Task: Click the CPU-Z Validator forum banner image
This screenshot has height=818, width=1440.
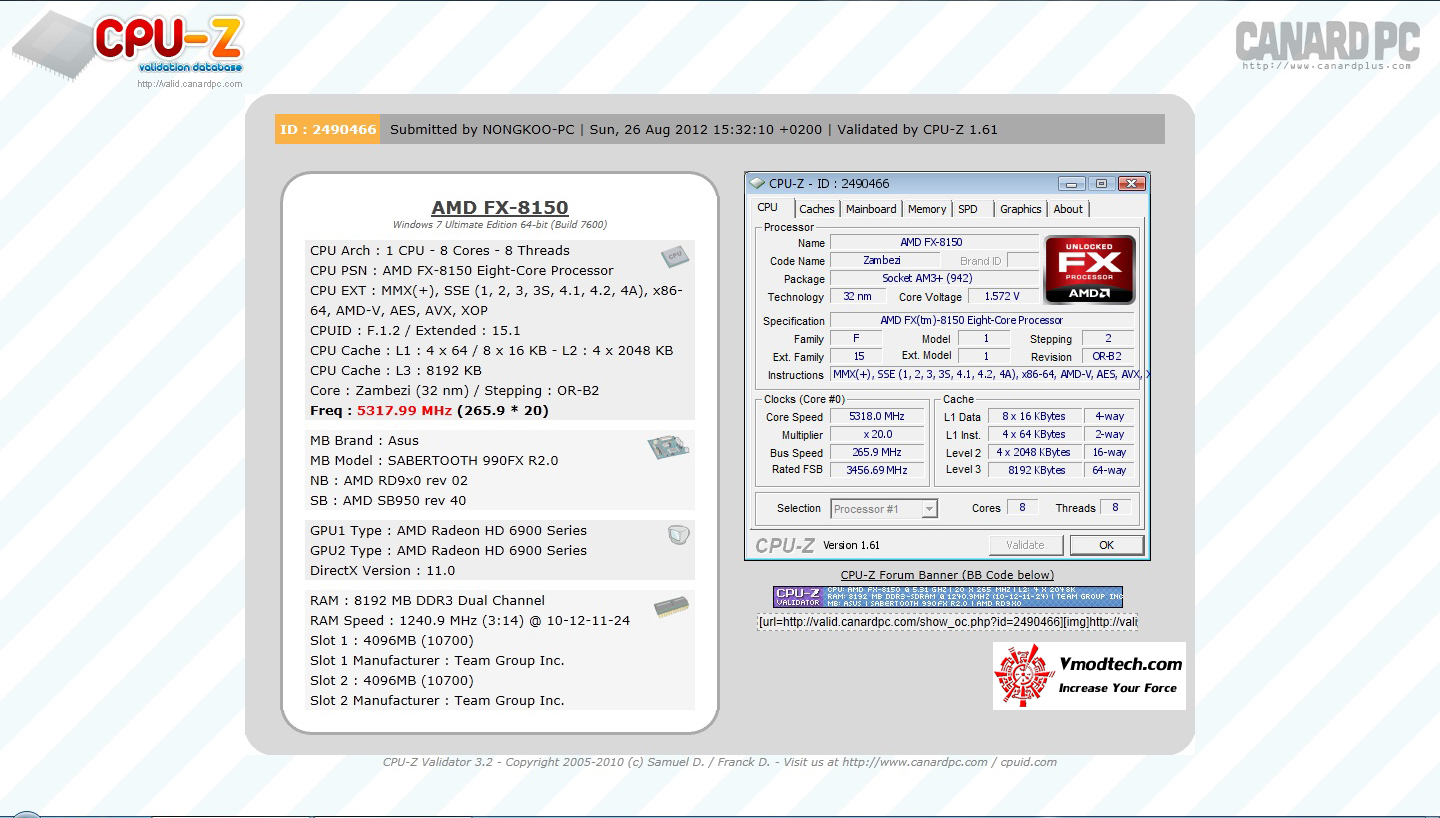Action: [x=948, y=597]
